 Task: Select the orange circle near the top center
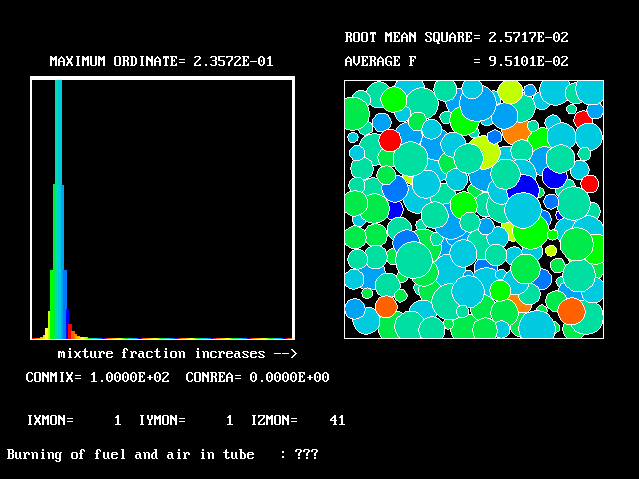tap(516, 132)
